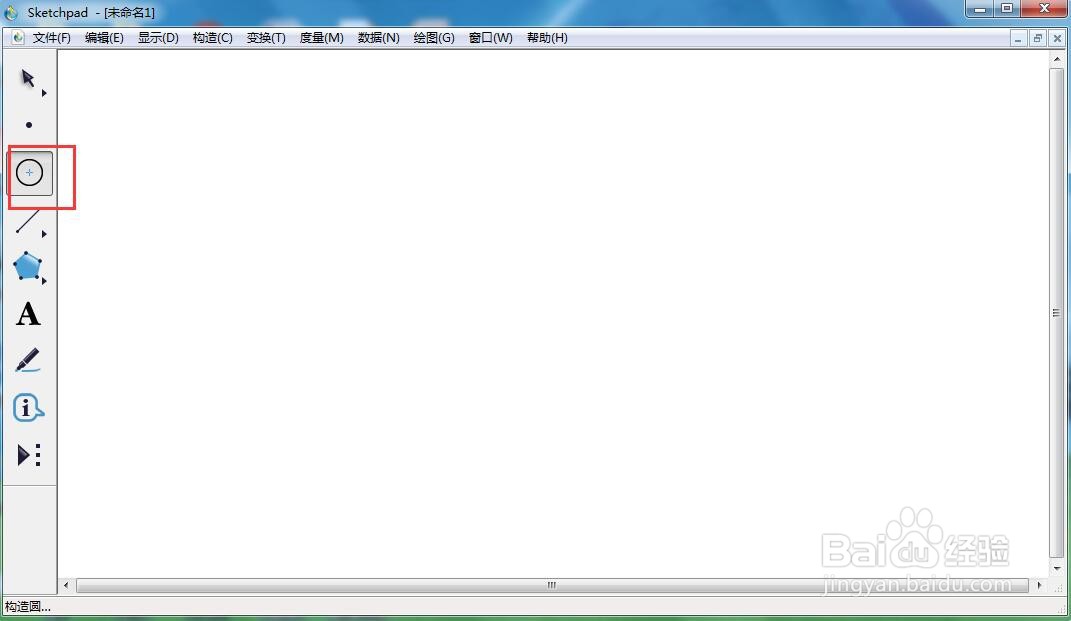Click the horizontal scrollbar left arrow

(x=66, y=585)
